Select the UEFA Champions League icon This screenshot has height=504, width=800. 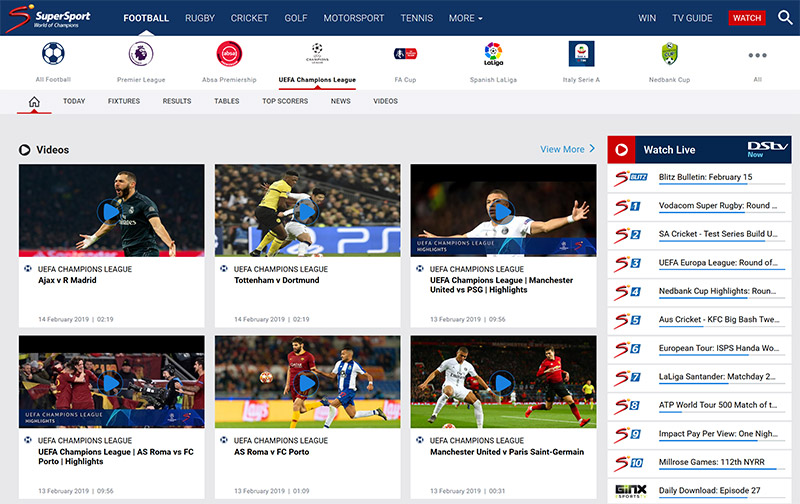[x=317, y=53]
